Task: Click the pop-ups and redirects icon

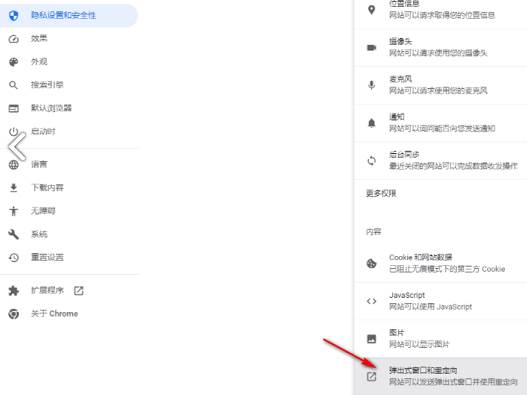Action: pyautogui.click(x=371, y=377)
